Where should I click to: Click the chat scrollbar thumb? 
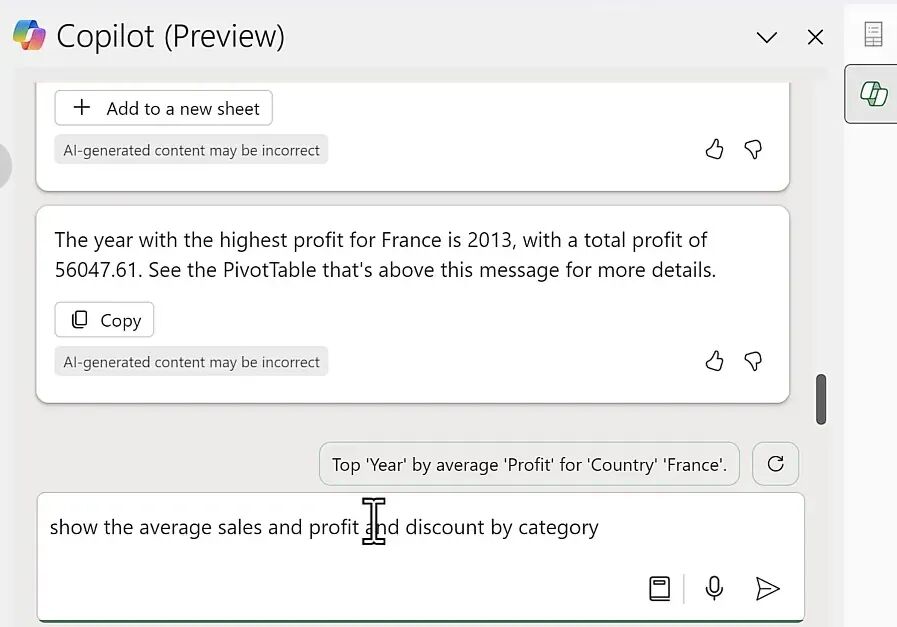(x=821, y=399)
